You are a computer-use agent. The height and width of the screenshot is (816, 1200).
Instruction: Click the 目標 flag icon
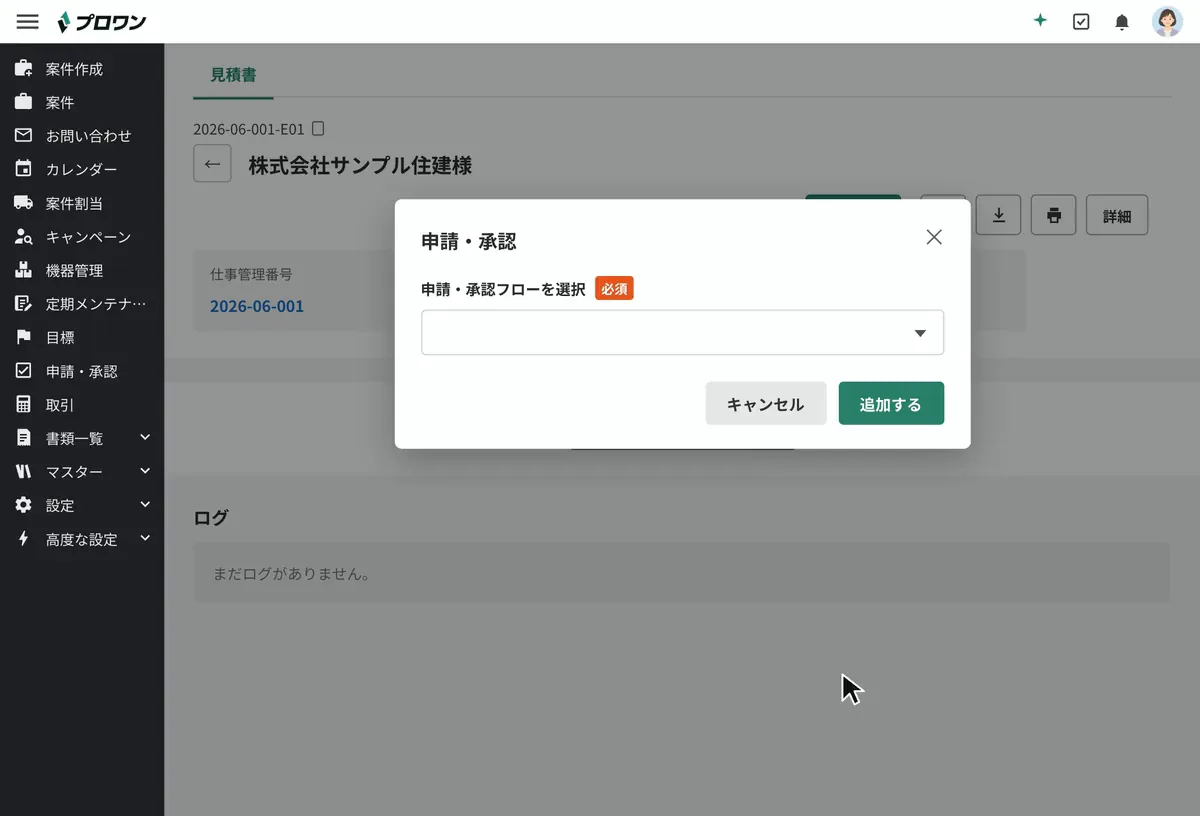click(23, 337)
